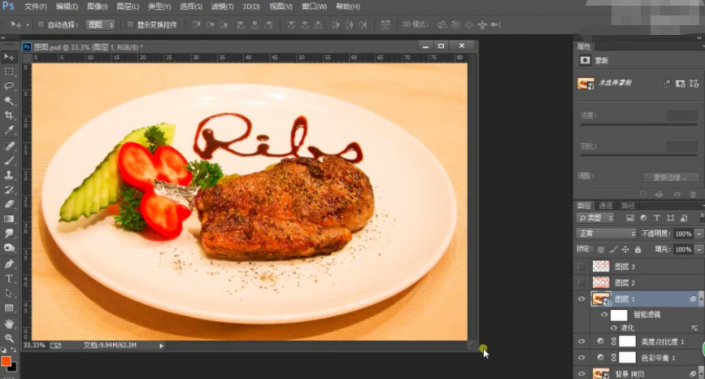The image size is (705, 379).
Task: Open the 窗口(W) menu
Action: pos(314,7)
